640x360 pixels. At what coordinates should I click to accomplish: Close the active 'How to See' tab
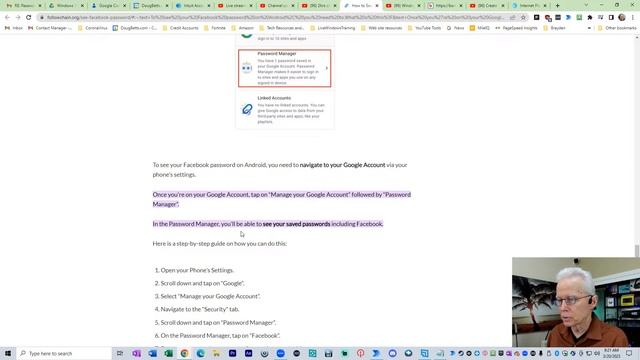pos(377,6)
